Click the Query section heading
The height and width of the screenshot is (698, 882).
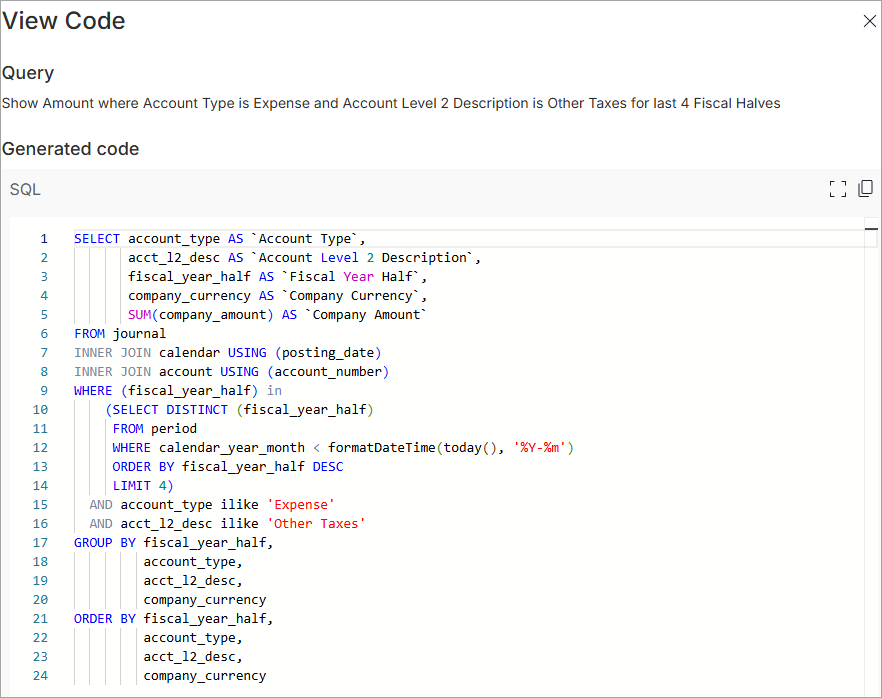27,72
